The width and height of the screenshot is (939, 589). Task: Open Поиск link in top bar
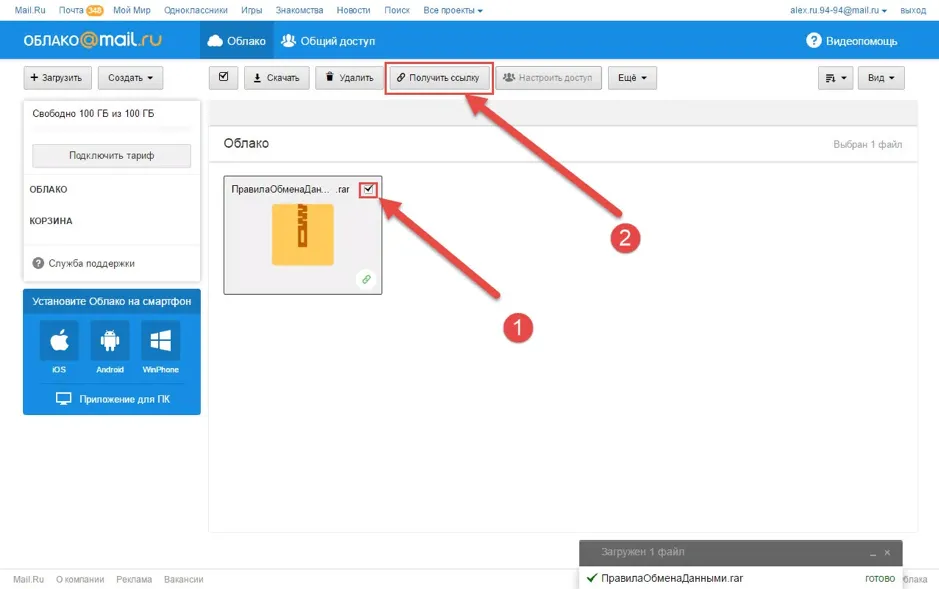[397, 10]
